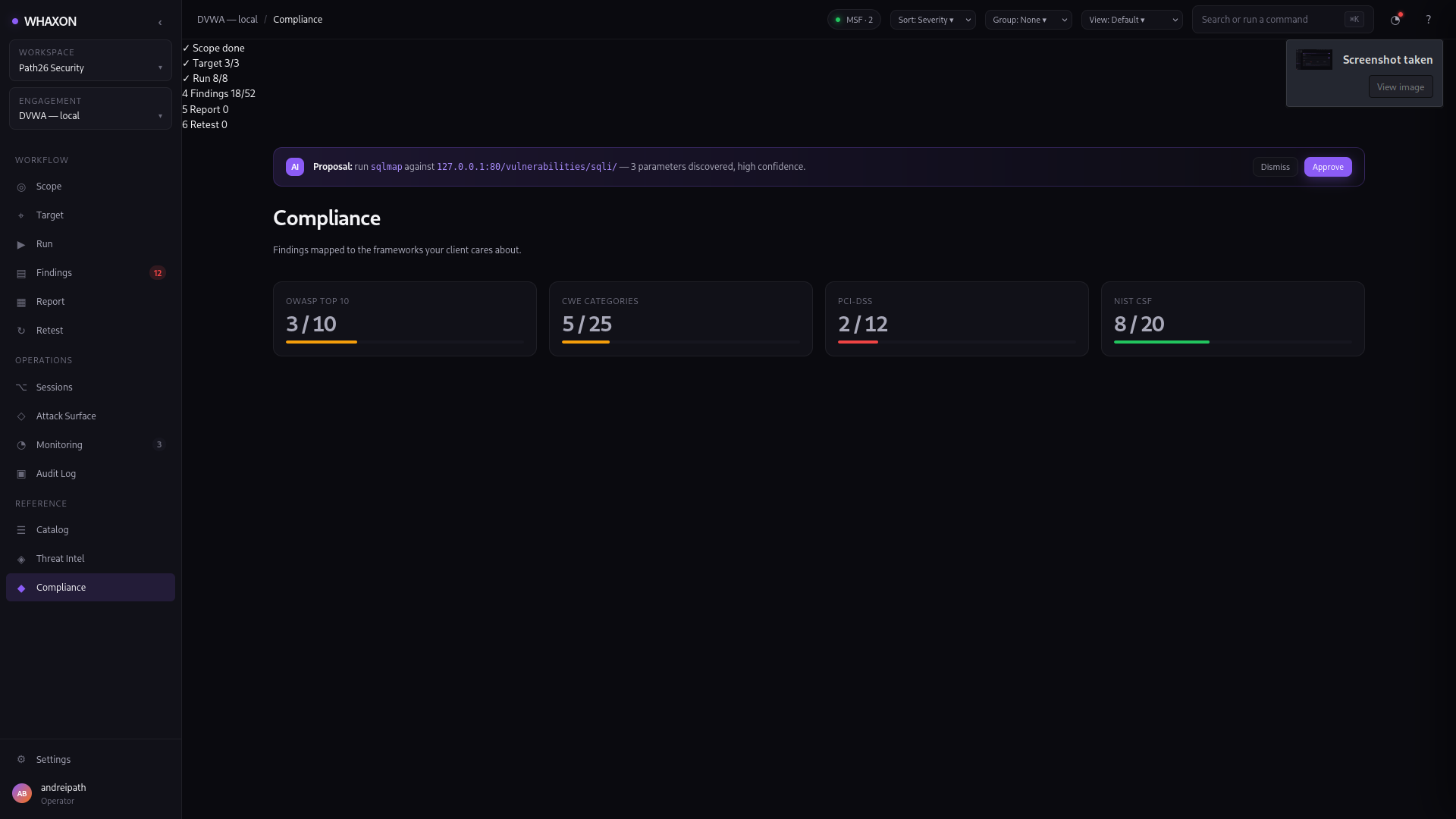
Task: Click the '4 Findings 18/52' workflow step
Action: [x=219, y=94]
